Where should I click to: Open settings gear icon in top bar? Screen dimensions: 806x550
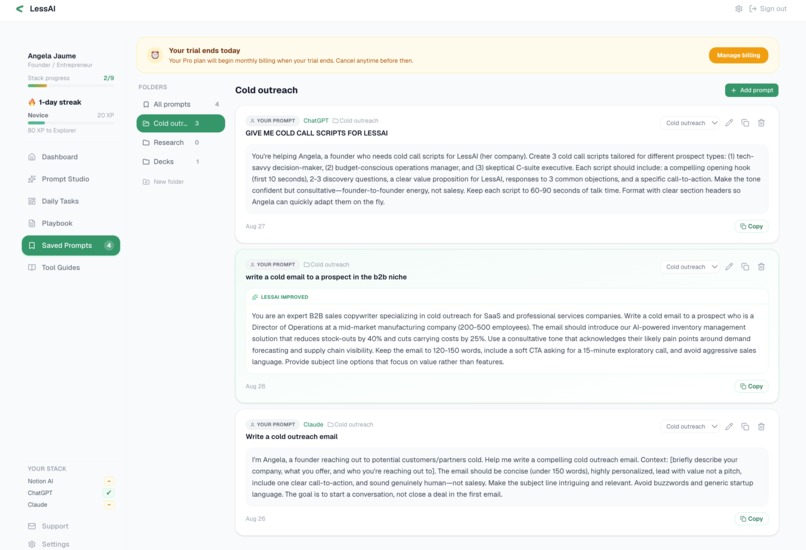(739, 9)
